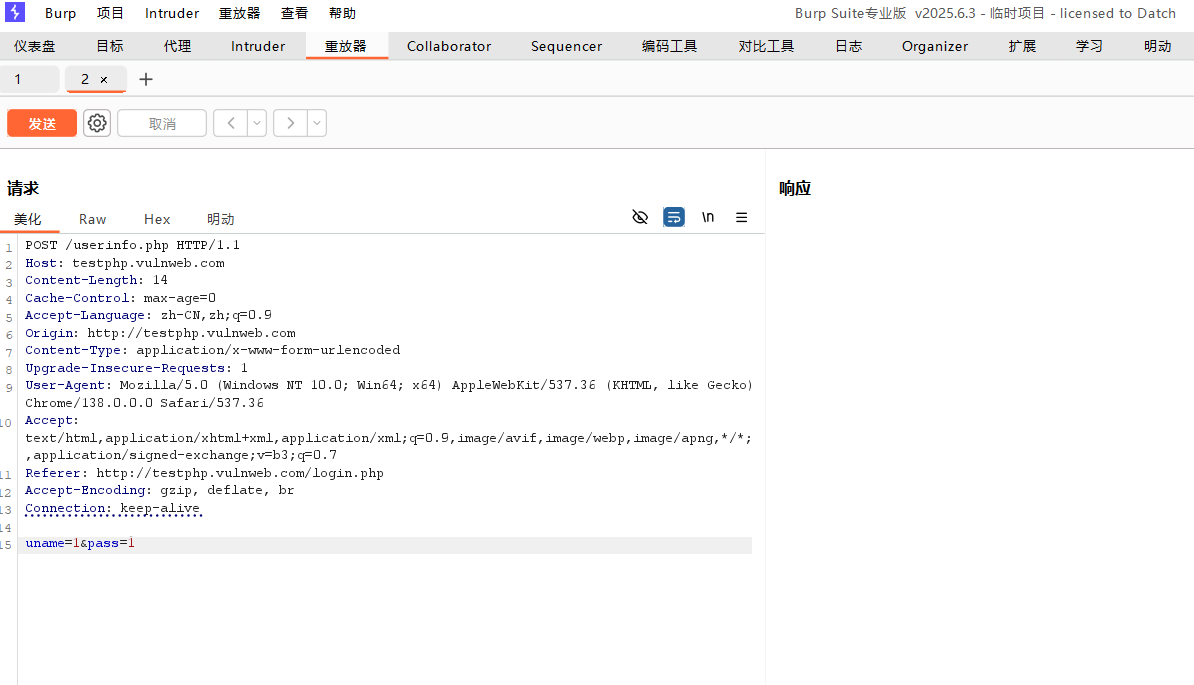The height and width of the screenshot is (685, 1194).
Task: Go forward to next request arrow
Action: point(290,123)
